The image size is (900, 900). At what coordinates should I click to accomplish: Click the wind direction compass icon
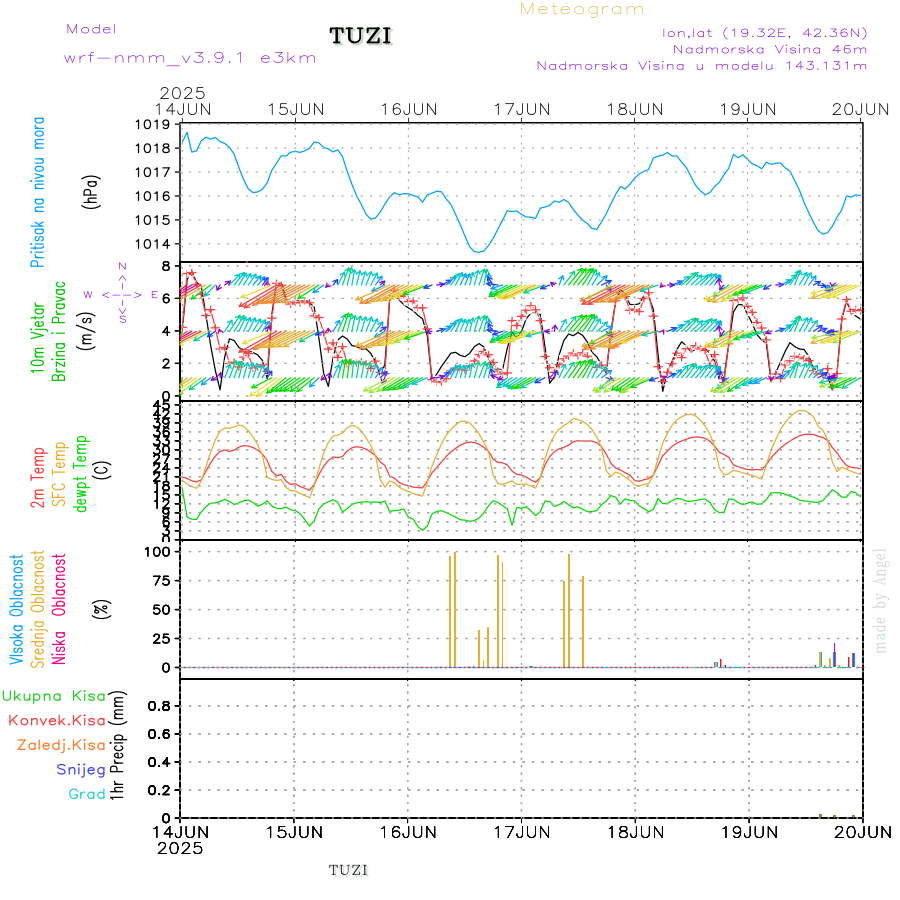[123, 294]
